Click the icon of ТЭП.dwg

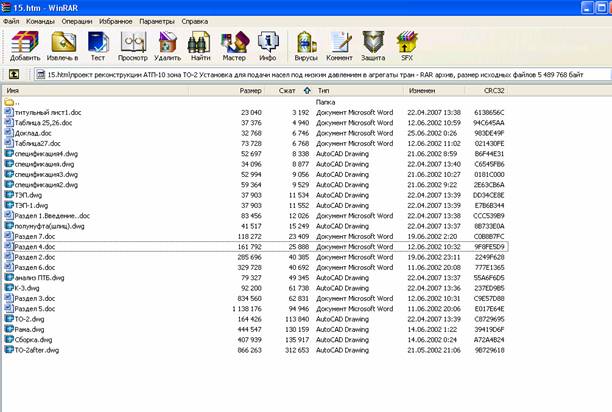9,195
